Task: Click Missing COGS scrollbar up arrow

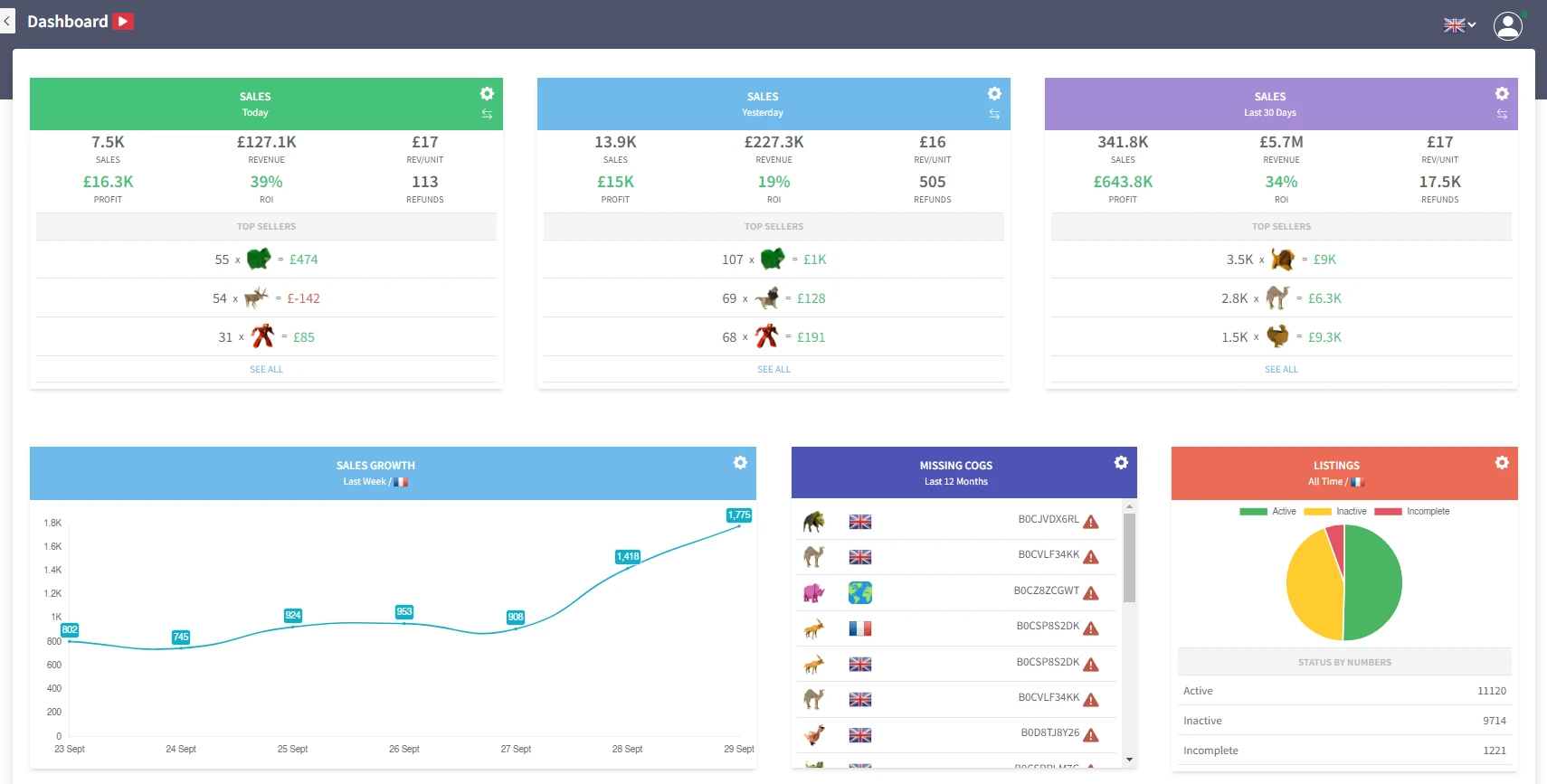Action: click(x=1129, y=506)
